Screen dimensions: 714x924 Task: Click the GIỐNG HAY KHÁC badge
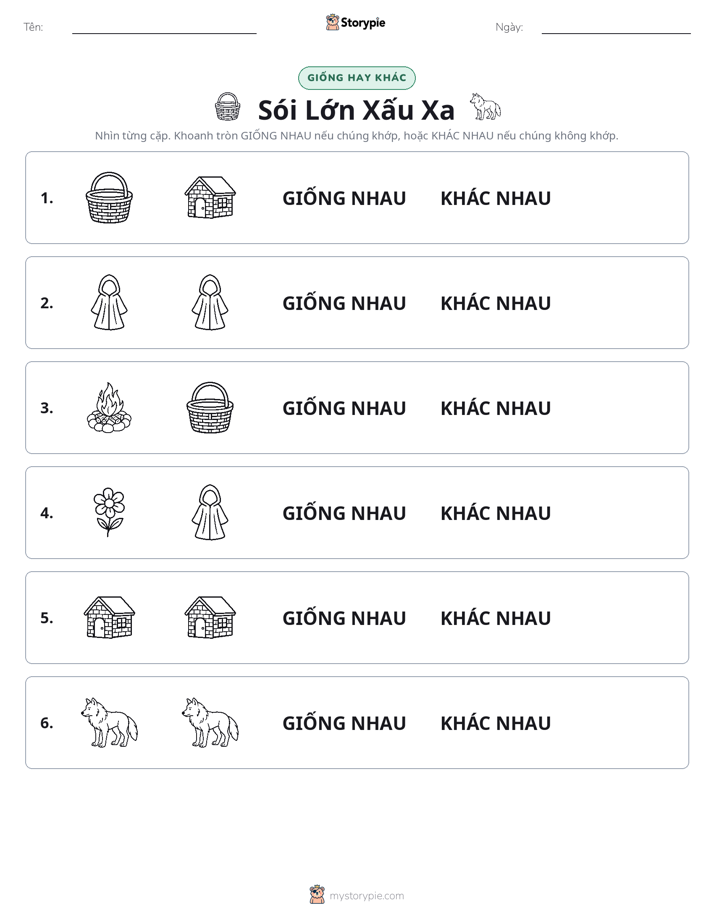pyautogui.click(x=356, y=78)
